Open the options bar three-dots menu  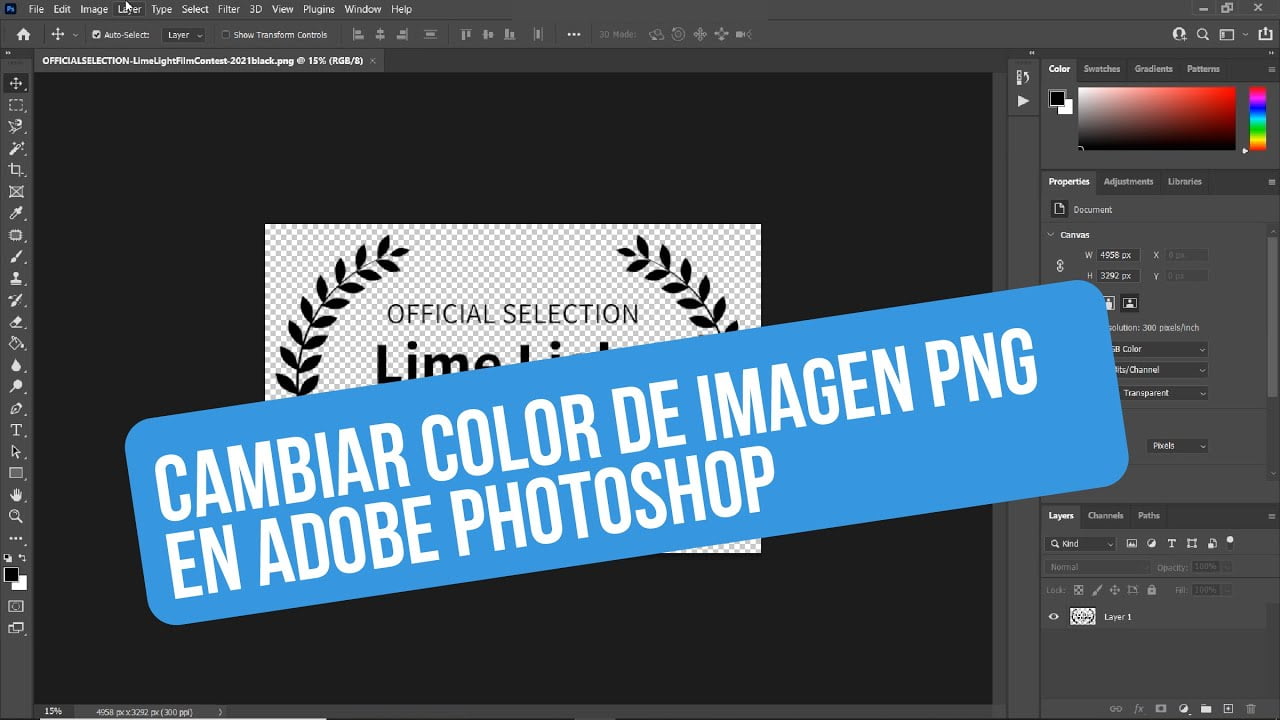coord(573,34)
